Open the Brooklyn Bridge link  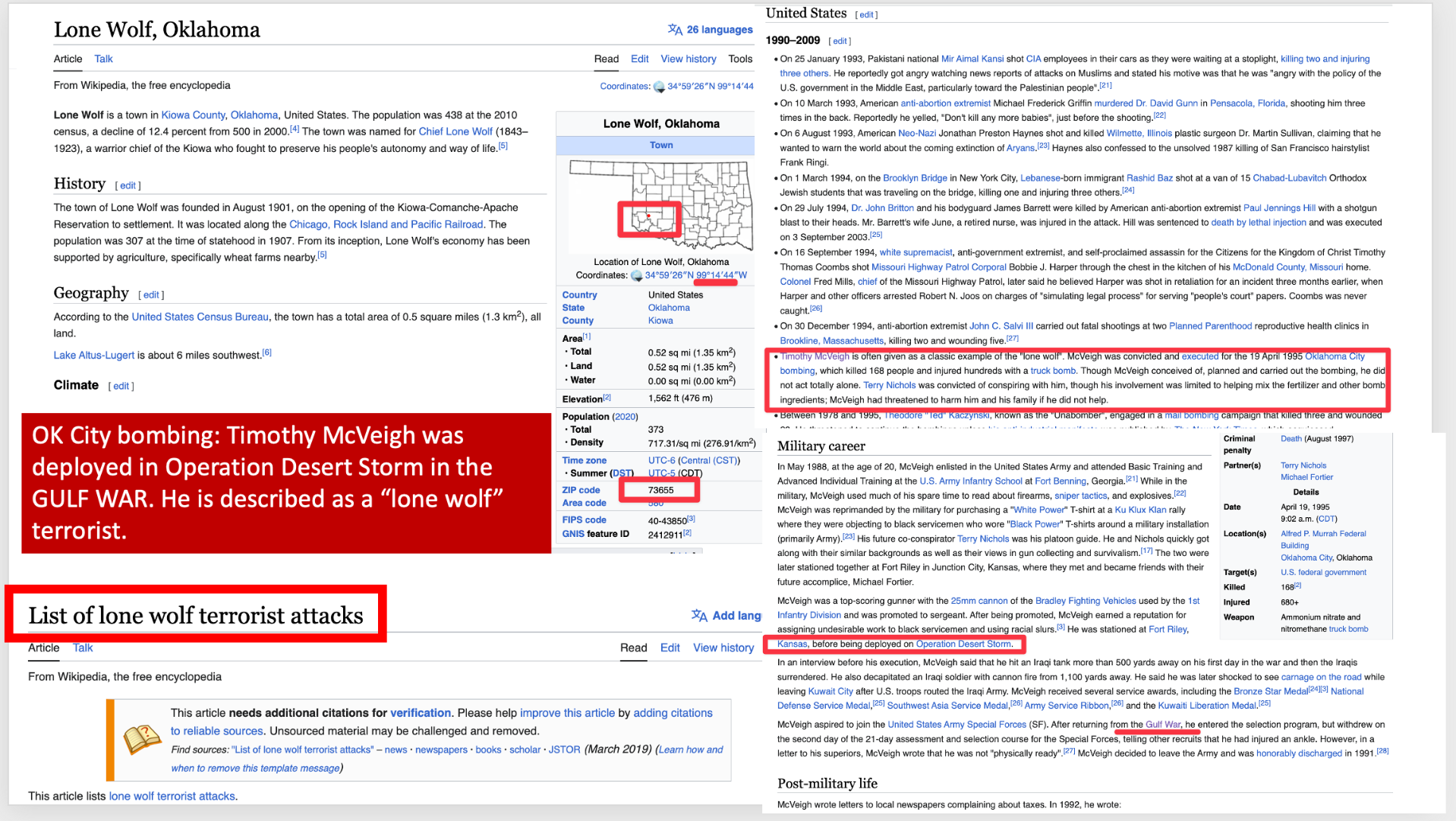pyautogui.click(x=915, y=178)
